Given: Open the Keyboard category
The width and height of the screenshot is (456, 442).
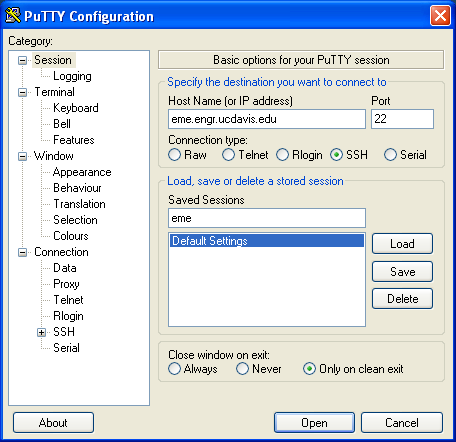Looking at the screenshot, I should point(76,108).
